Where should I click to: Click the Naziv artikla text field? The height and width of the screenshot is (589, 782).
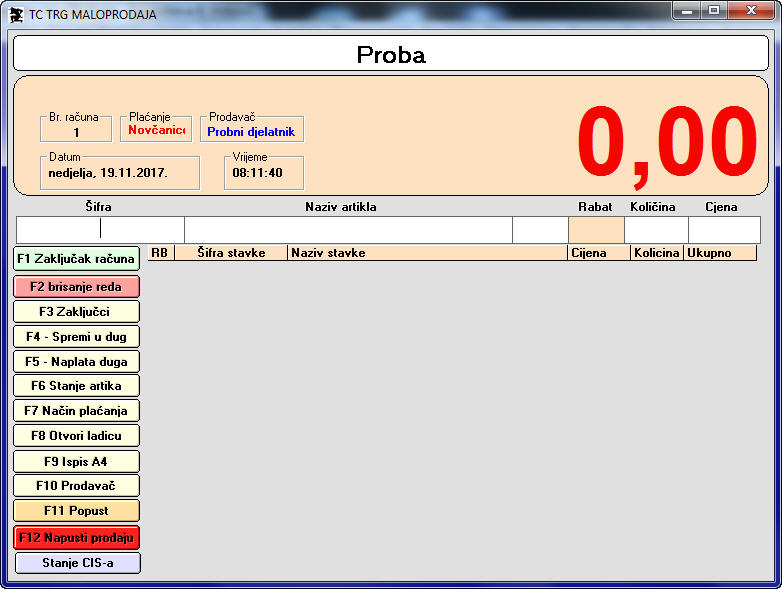coord(347,230)
